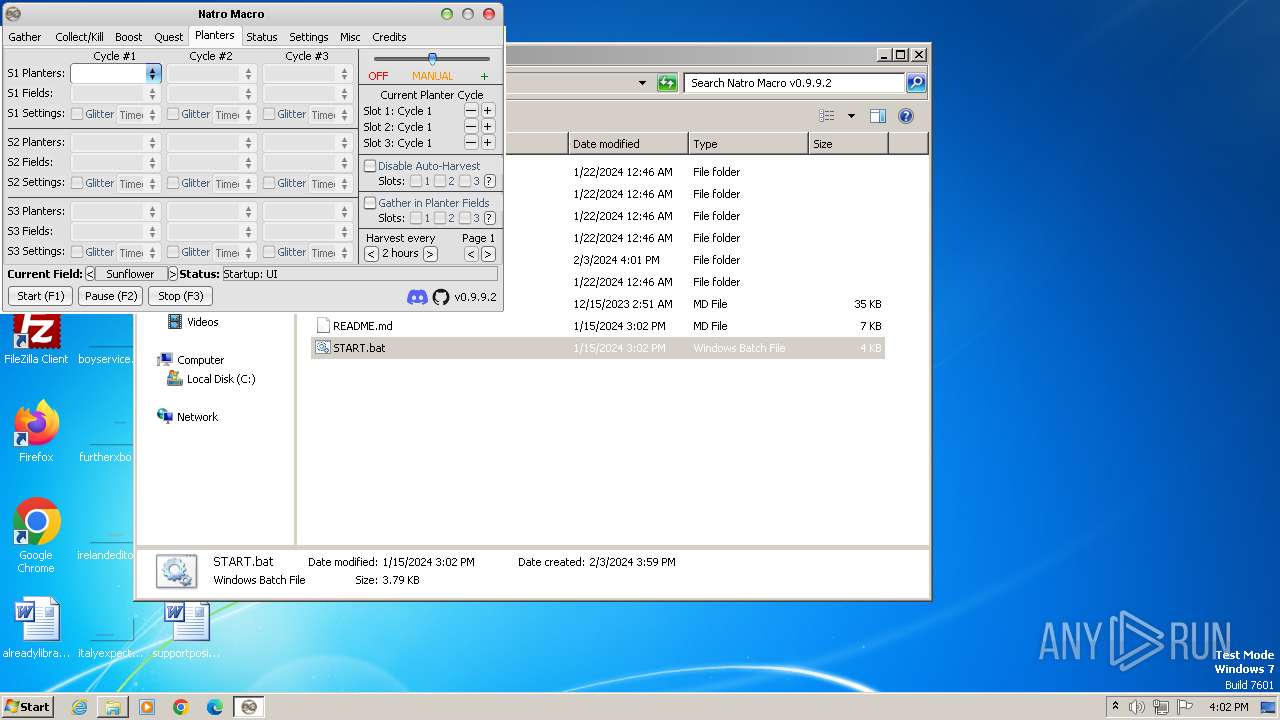Click the Stop (F3) button
The width and height of the screenshot is (1280, 720).
coord(181,296)
